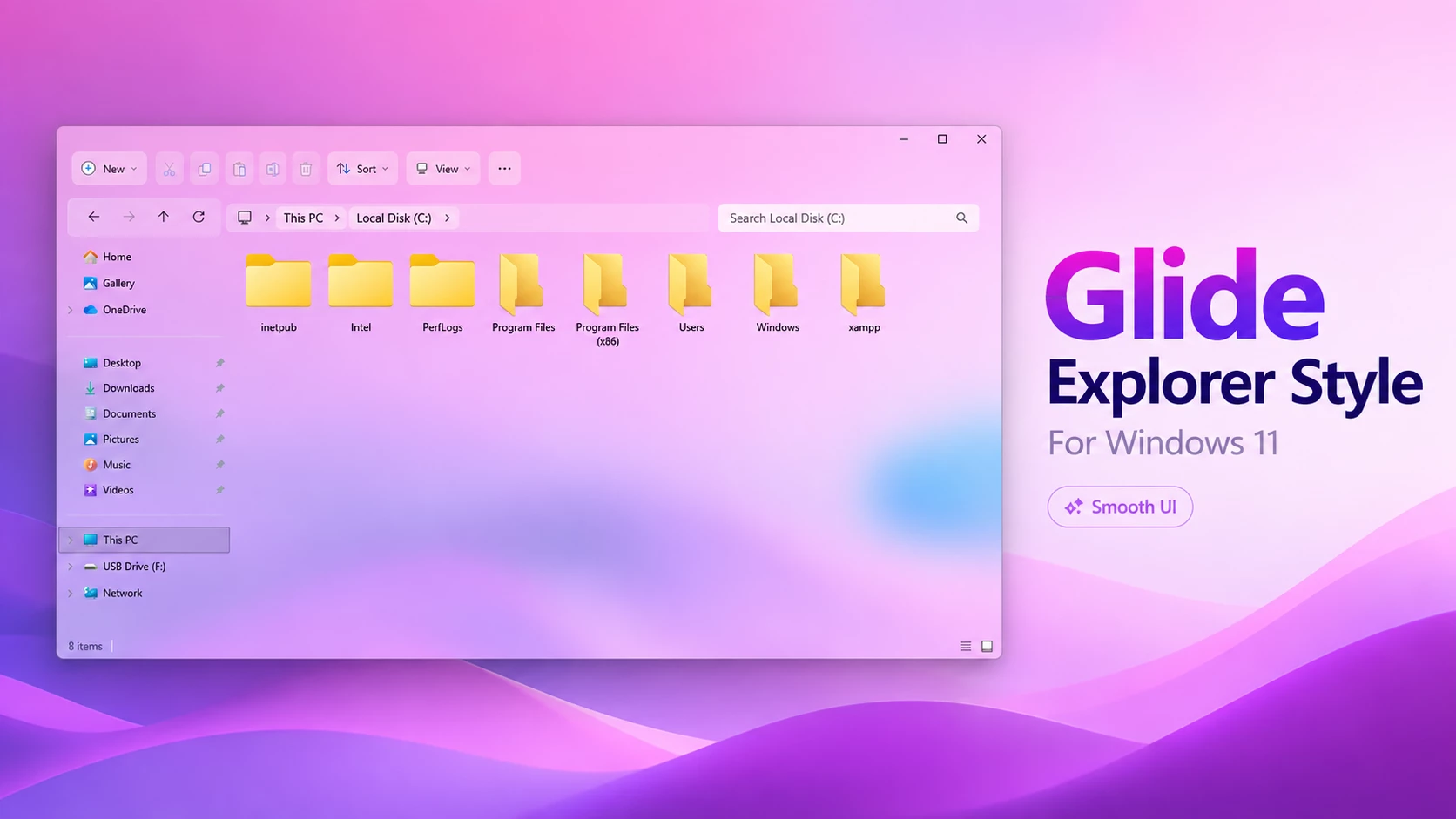The image size is (1456, 819).
Task: Click the chevron after Local Disk (C:)
Action: click(448, 218)
